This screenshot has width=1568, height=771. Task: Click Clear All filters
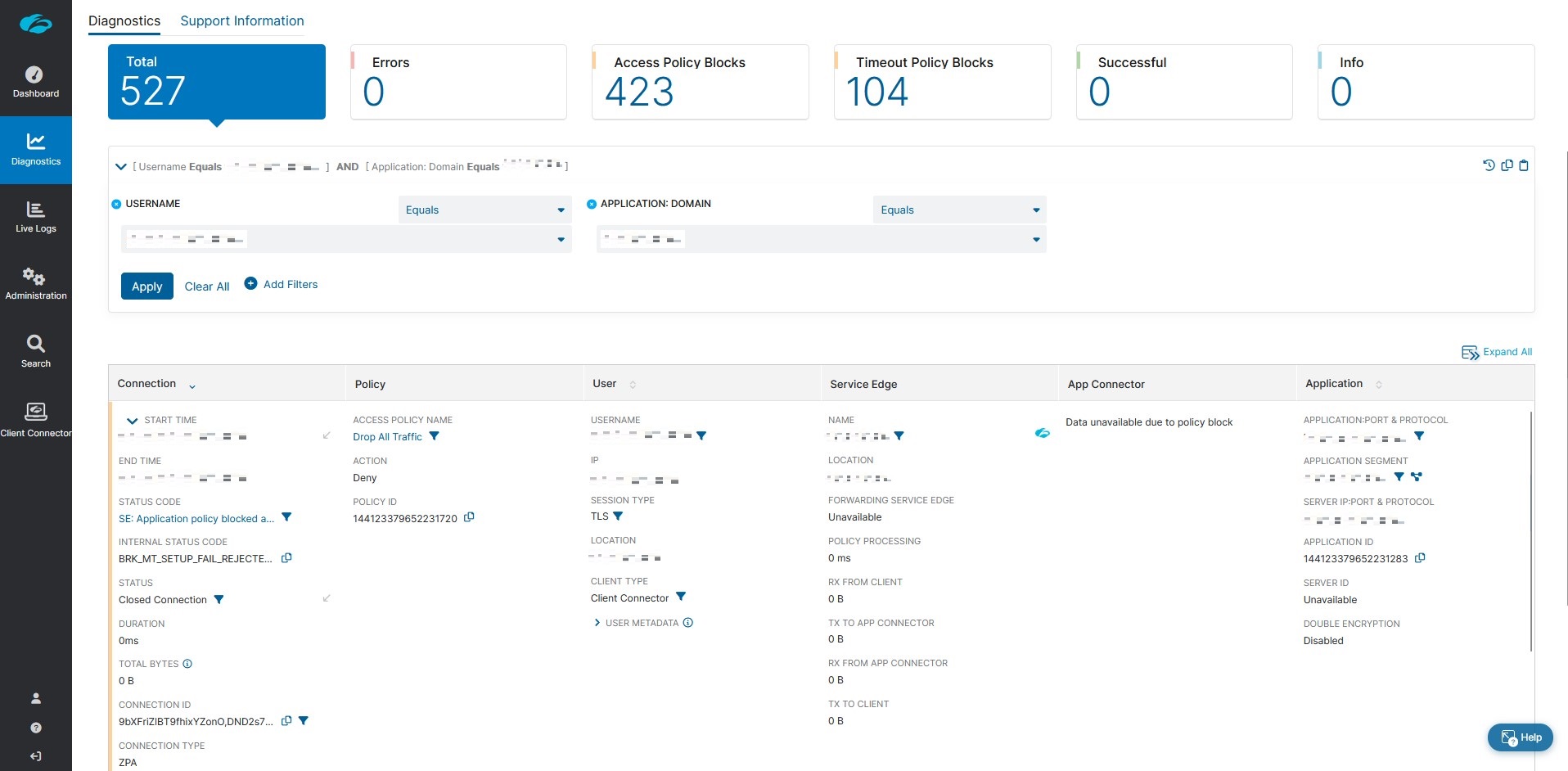(x=207, y=286)
